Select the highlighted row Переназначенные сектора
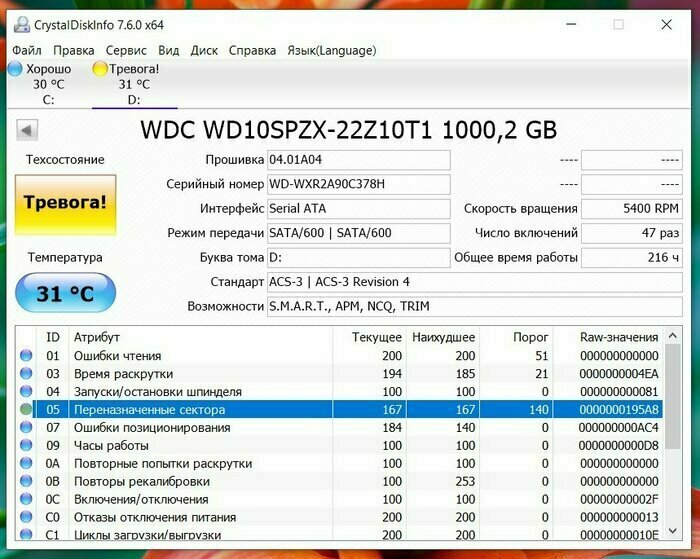The width and height of the screenshot is (700, 559). (340, 409)
